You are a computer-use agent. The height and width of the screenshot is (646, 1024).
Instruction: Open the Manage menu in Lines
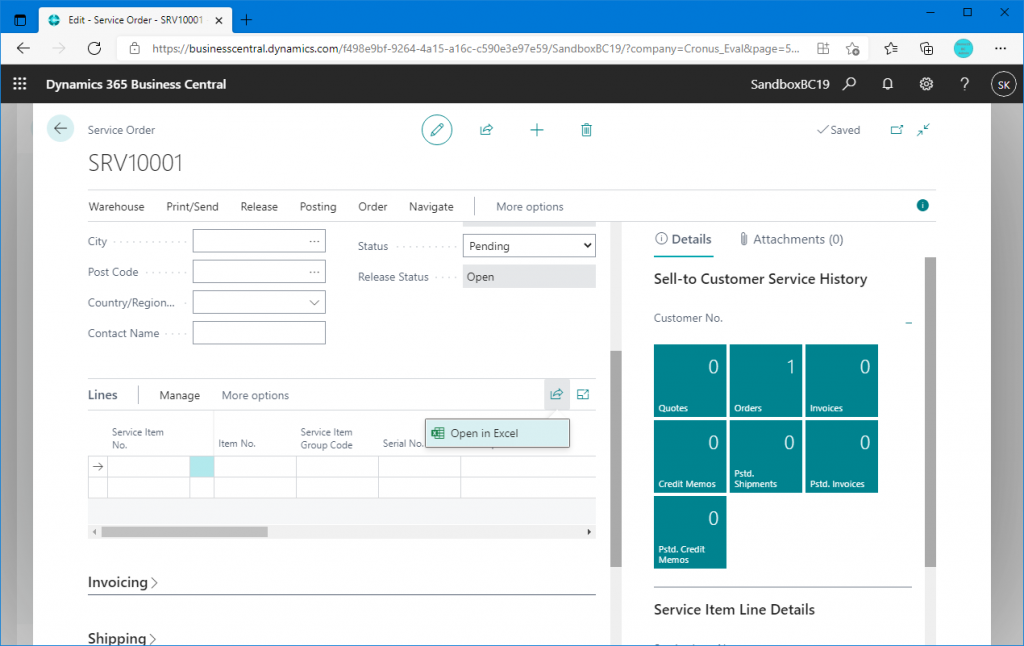[x=180, y=395]
